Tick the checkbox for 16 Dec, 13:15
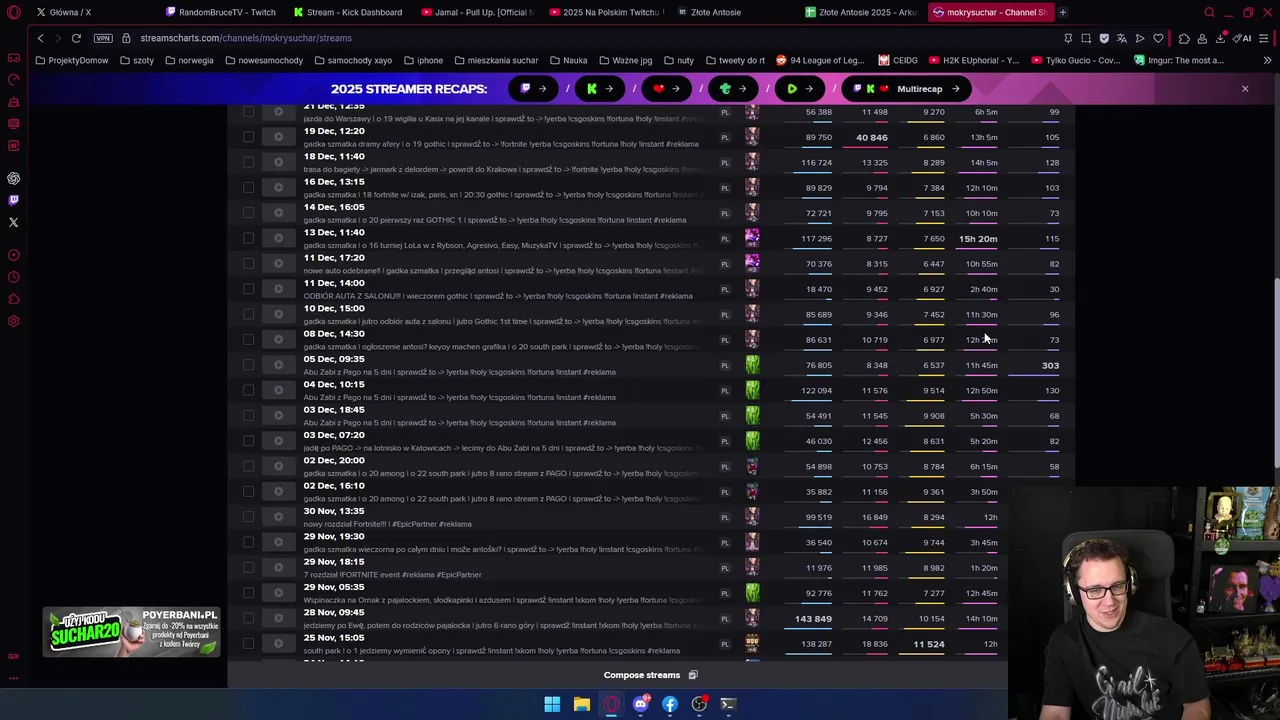1280x720 pixels. pos(248,187)
